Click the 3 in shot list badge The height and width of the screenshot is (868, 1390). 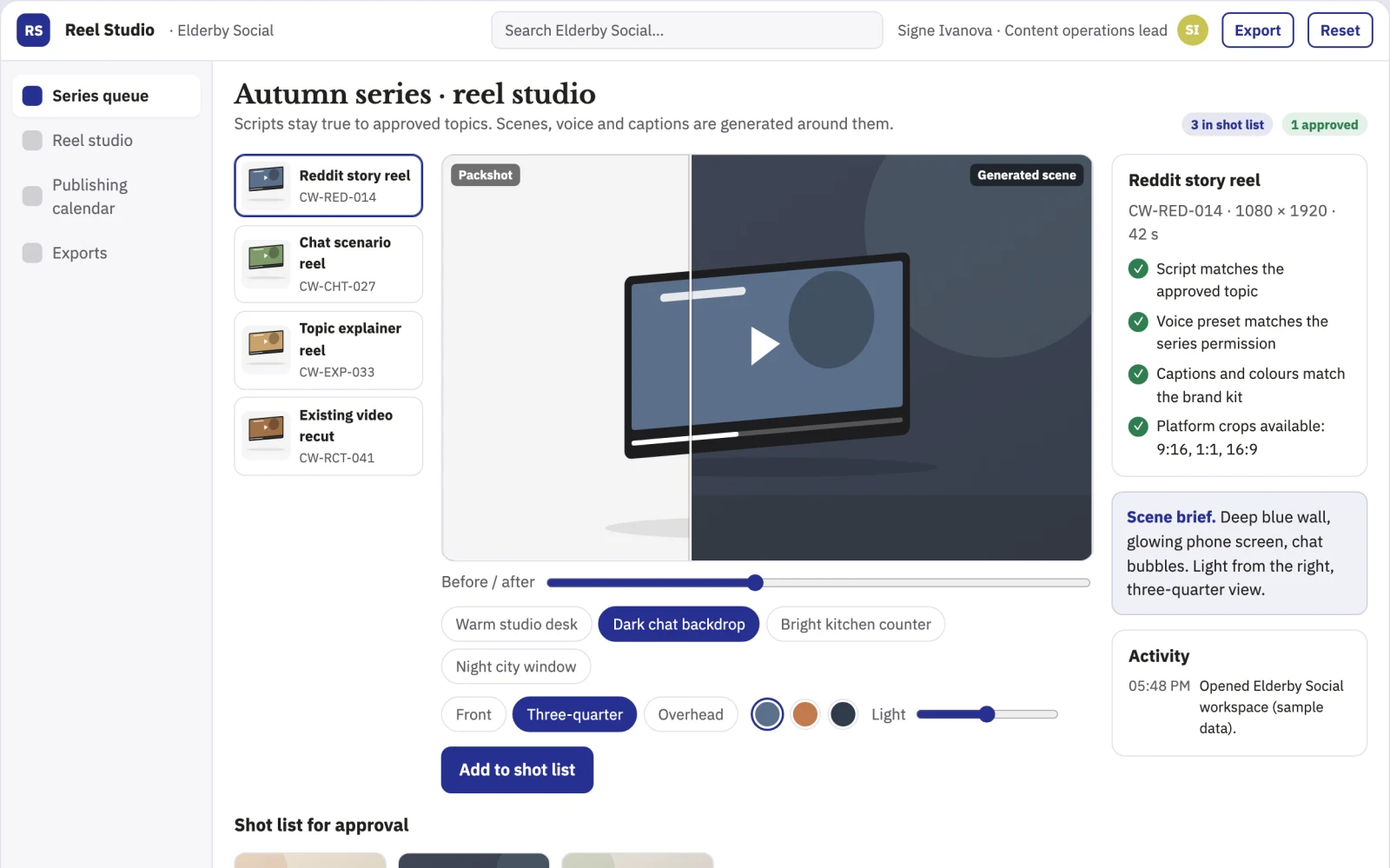(x=1227, y=125)
